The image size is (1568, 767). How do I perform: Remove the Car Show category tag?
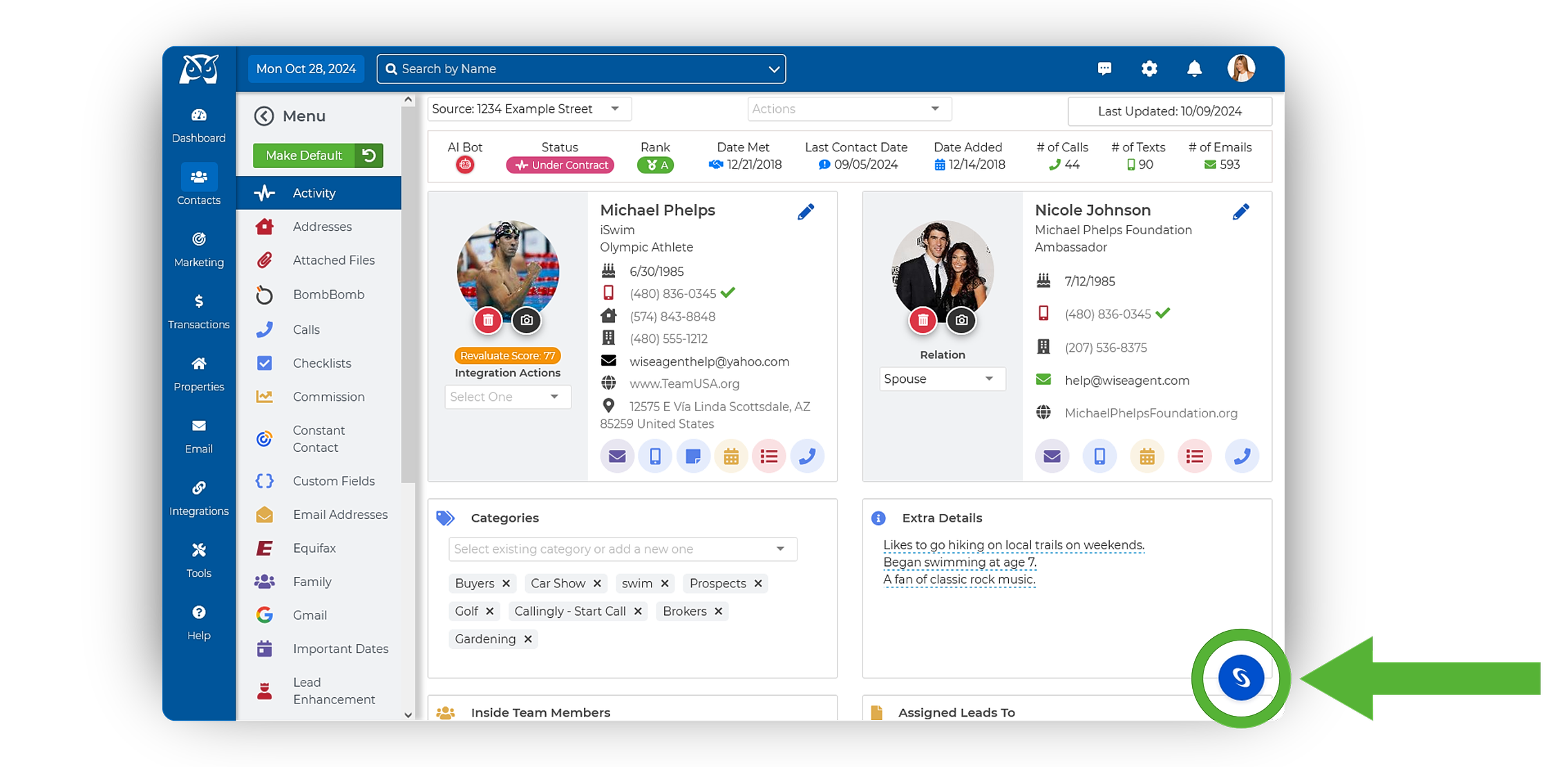click(597, 584)
